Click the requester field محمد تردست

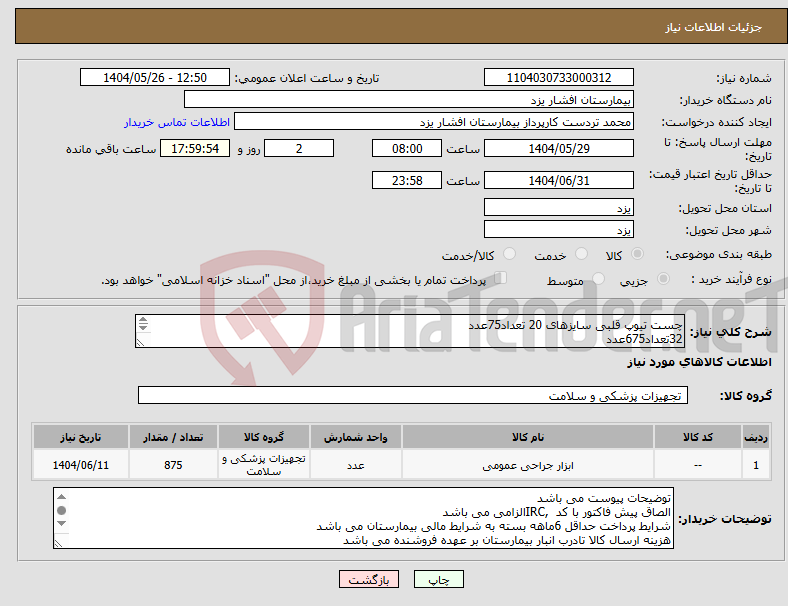point(434,122)
